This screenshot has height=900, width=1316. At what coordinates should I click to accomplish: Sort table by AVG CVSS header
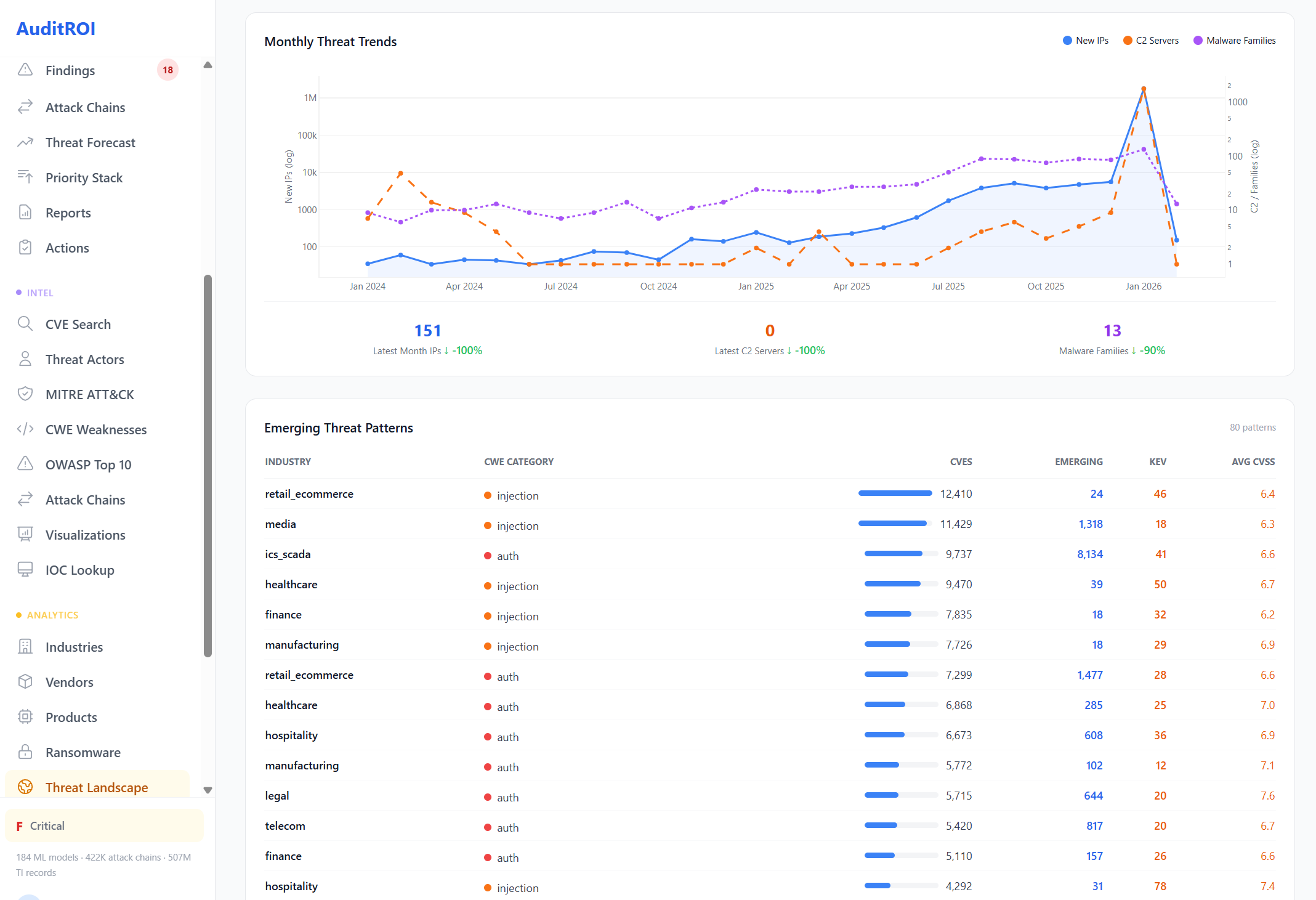click(x=1253, y=461)
